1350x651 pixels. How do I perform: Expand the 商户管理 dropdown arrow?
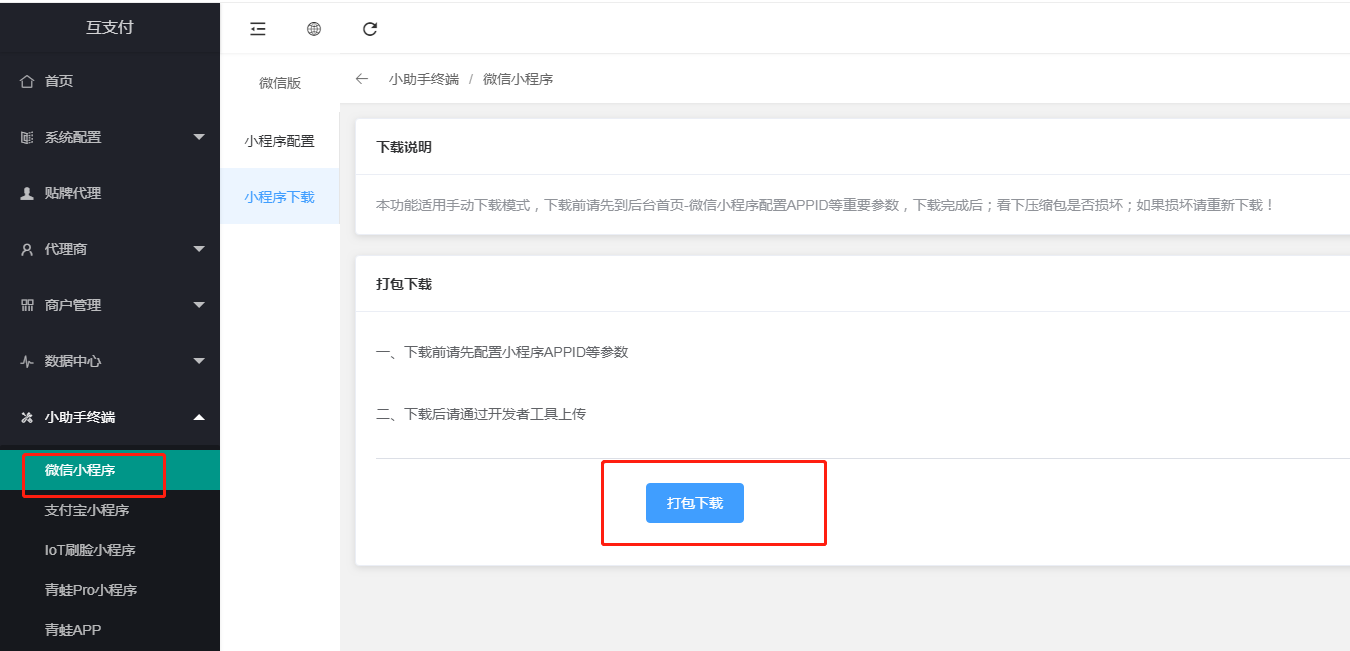[199, 305]
